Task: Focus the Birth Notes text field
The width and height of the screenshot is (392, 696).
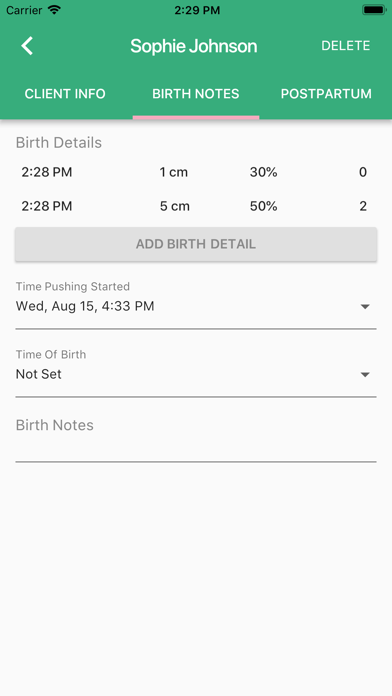Action: [196, 438]
